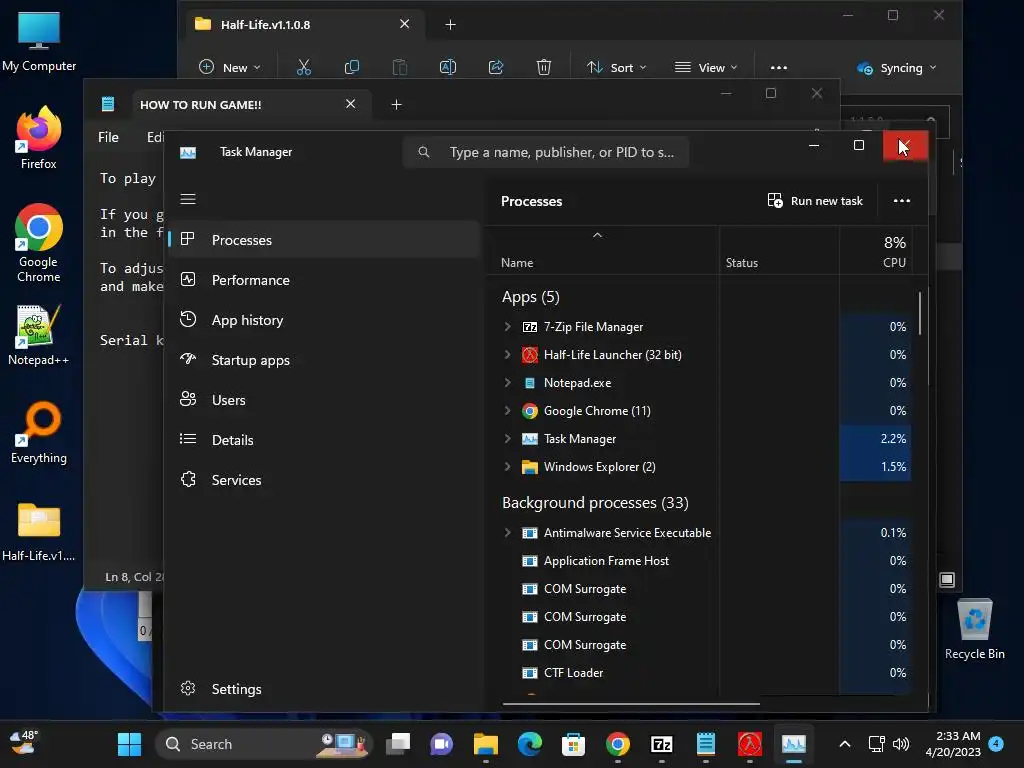This screenshot has height=768, width=1024.
Task: Click 7-Zip File Manager process icon
Action: (x=530, y=327)
